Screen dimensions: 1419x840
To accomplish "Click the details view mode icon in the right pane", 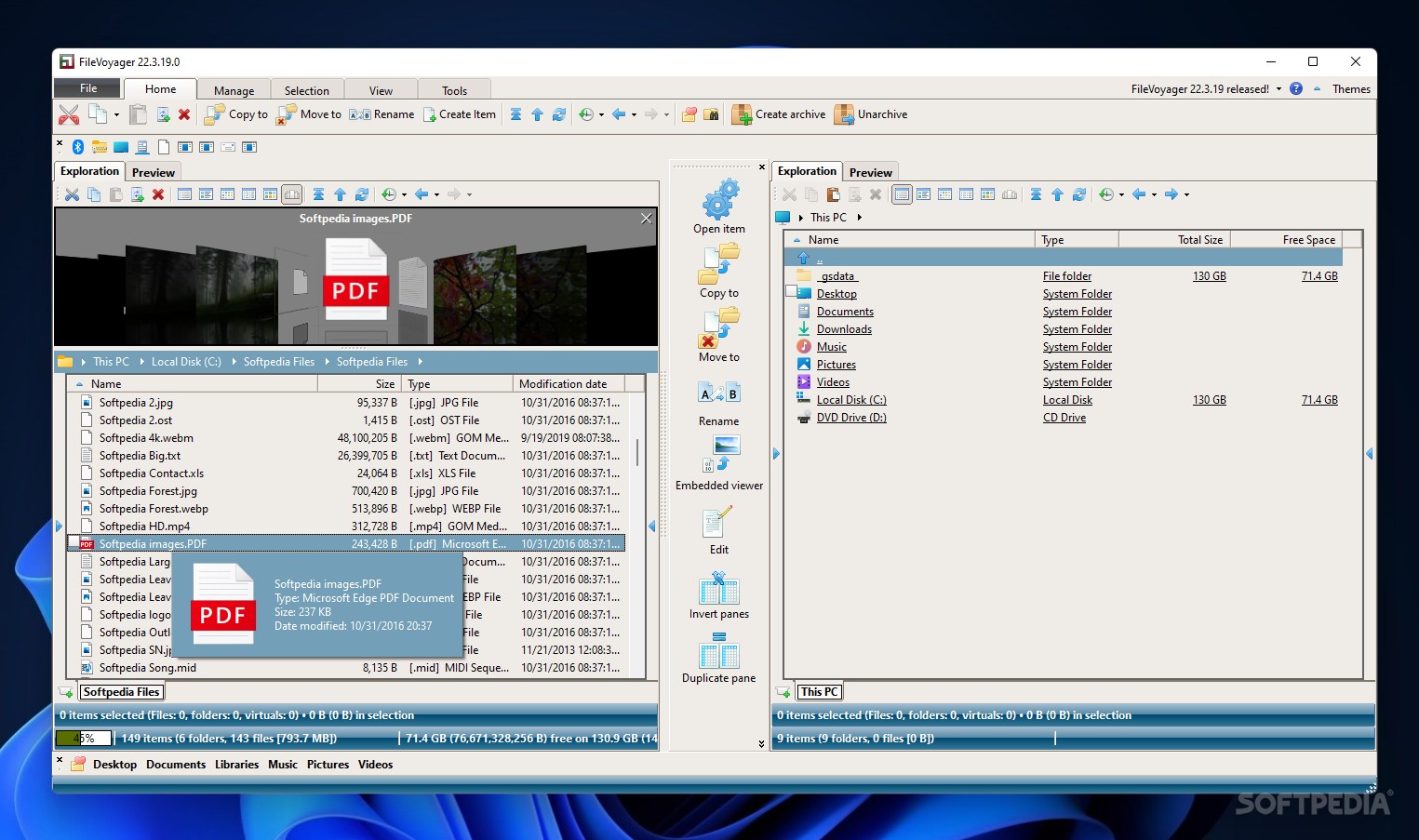I will point(902,194).
